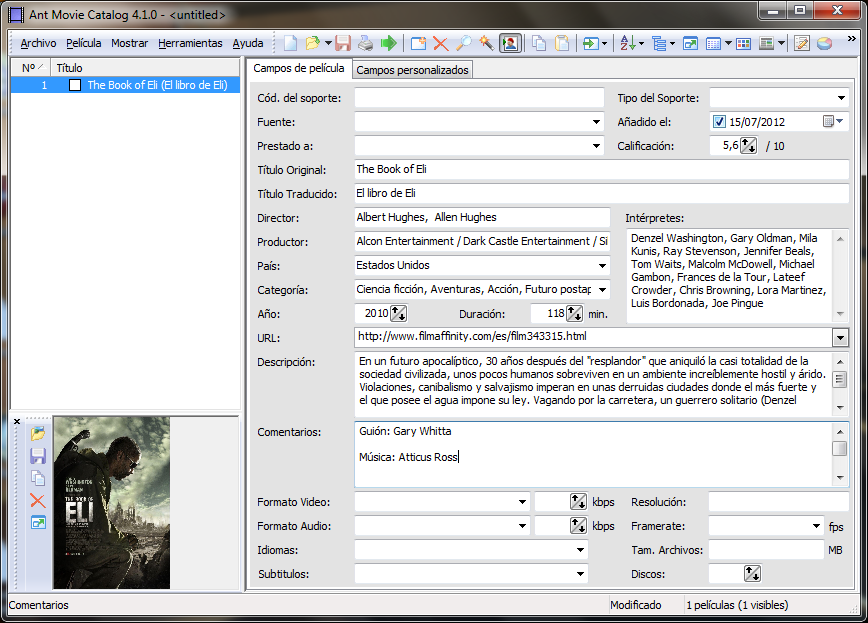
Task: Expand the Framerate dropdown
Action: [x=817, y=526]
